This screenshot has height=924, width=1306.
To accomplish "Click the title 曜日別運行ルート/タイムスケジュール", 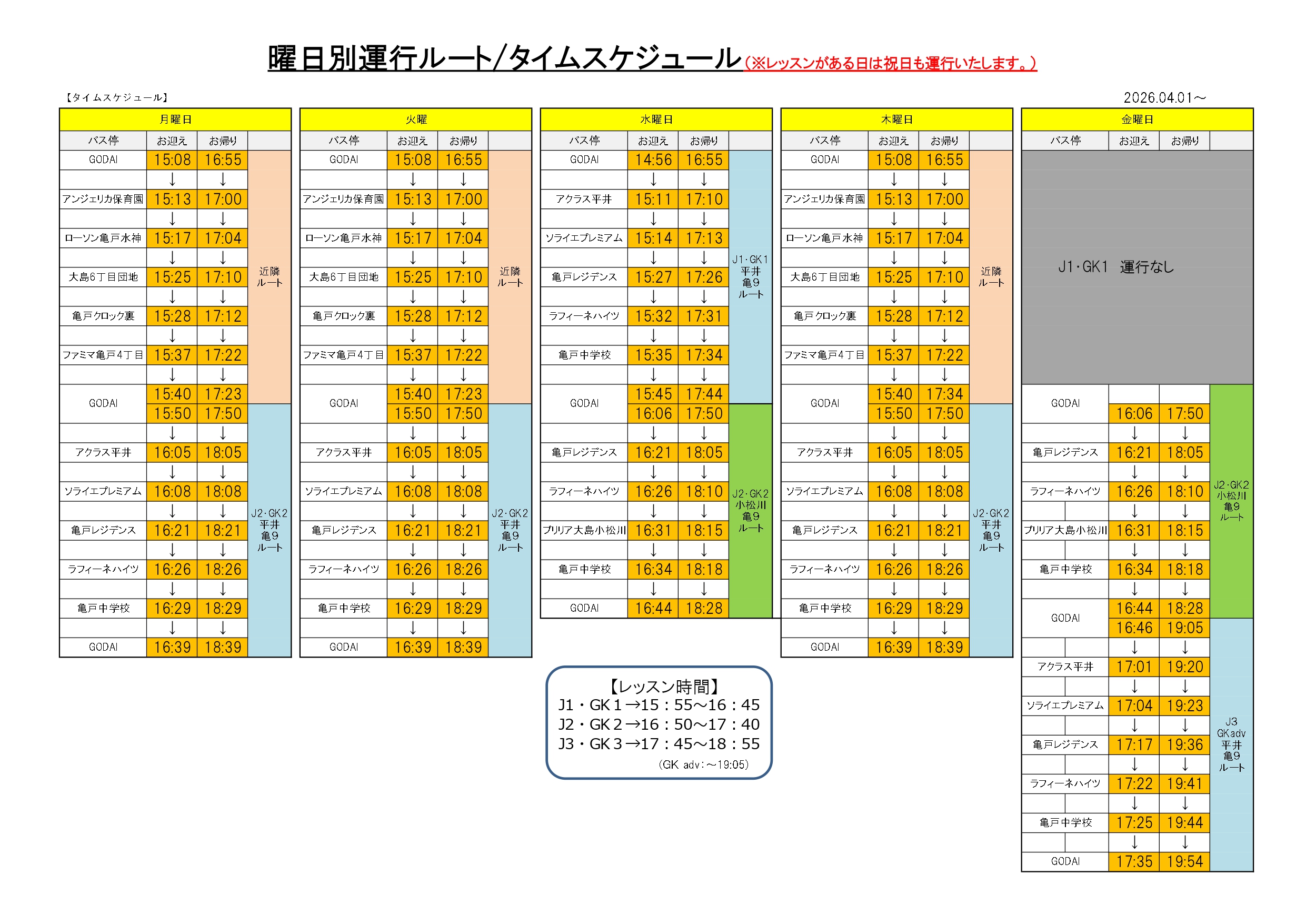I will [x=504, y=58].
